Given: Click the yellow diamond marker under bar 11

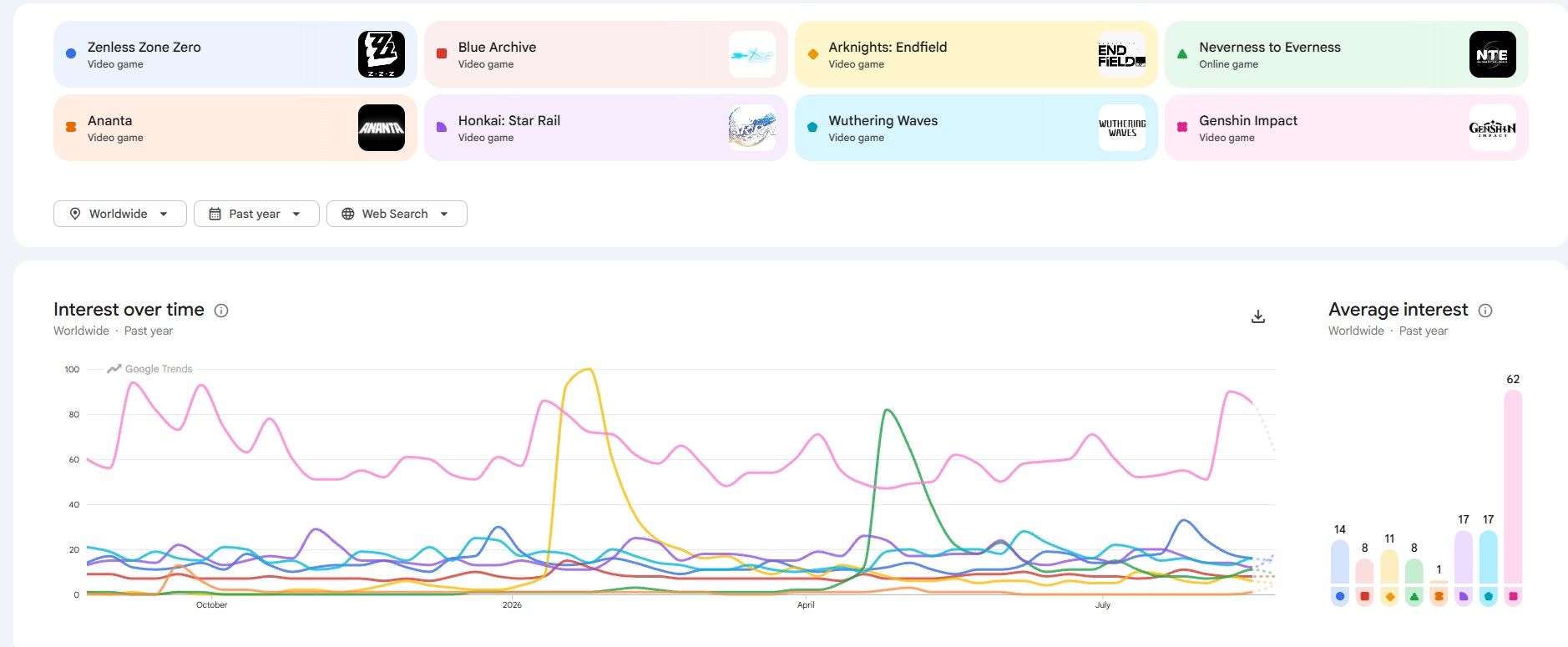Looking at the screenshot, I should coord(1389,596).
